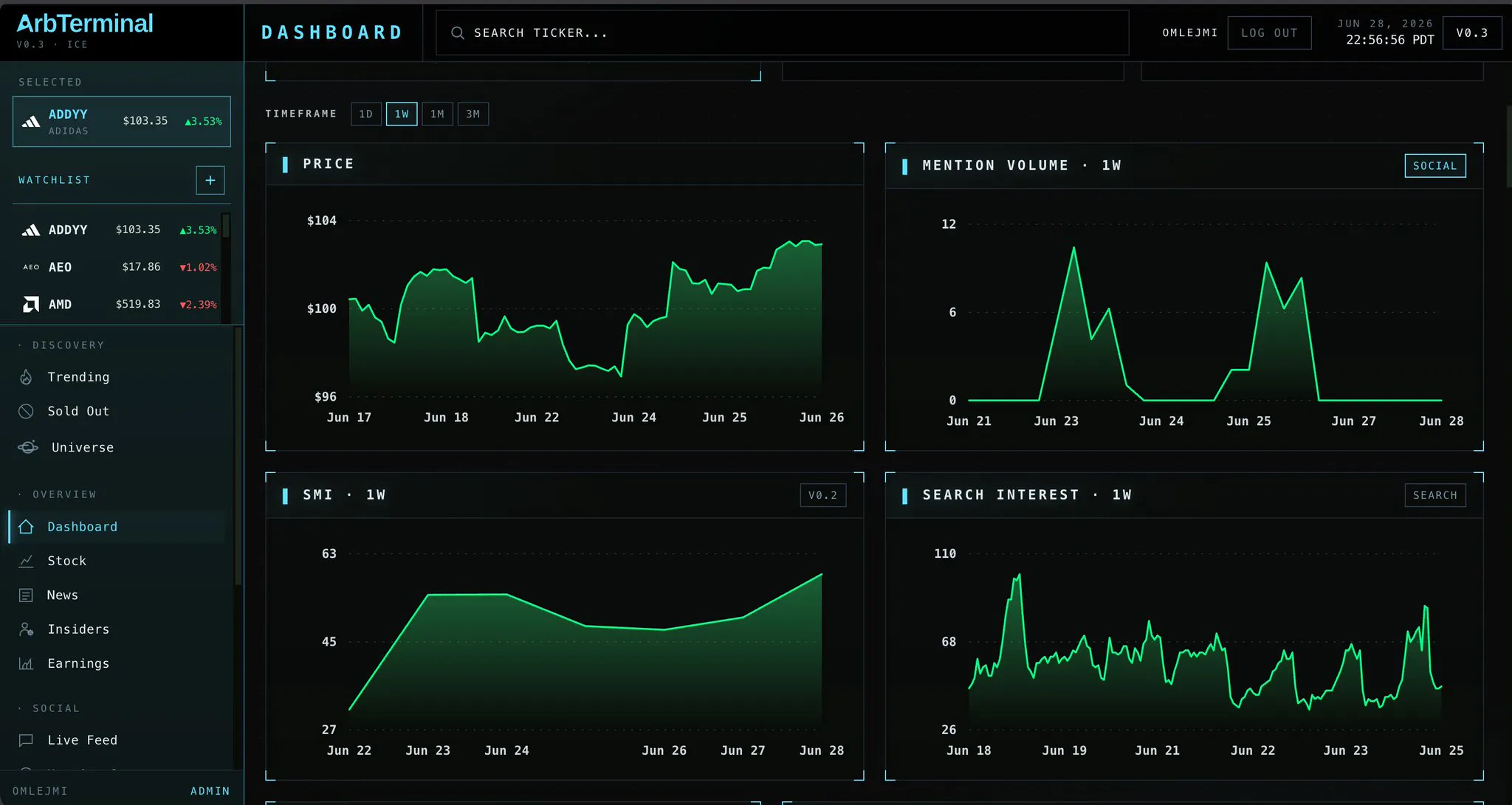Select the 1W timeframe
Image resolution: width=1512 pixels, height=805 pixels.
[x=402, y=114]
